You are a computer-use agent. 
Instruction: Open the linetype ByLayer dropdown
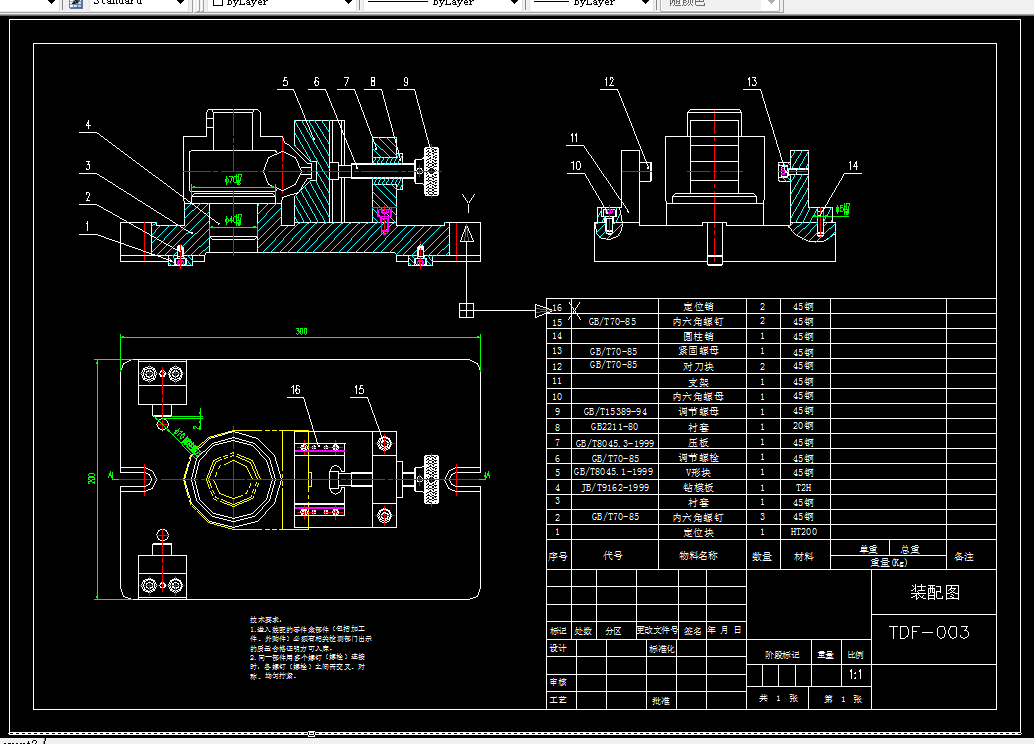[x=514, y=4]
